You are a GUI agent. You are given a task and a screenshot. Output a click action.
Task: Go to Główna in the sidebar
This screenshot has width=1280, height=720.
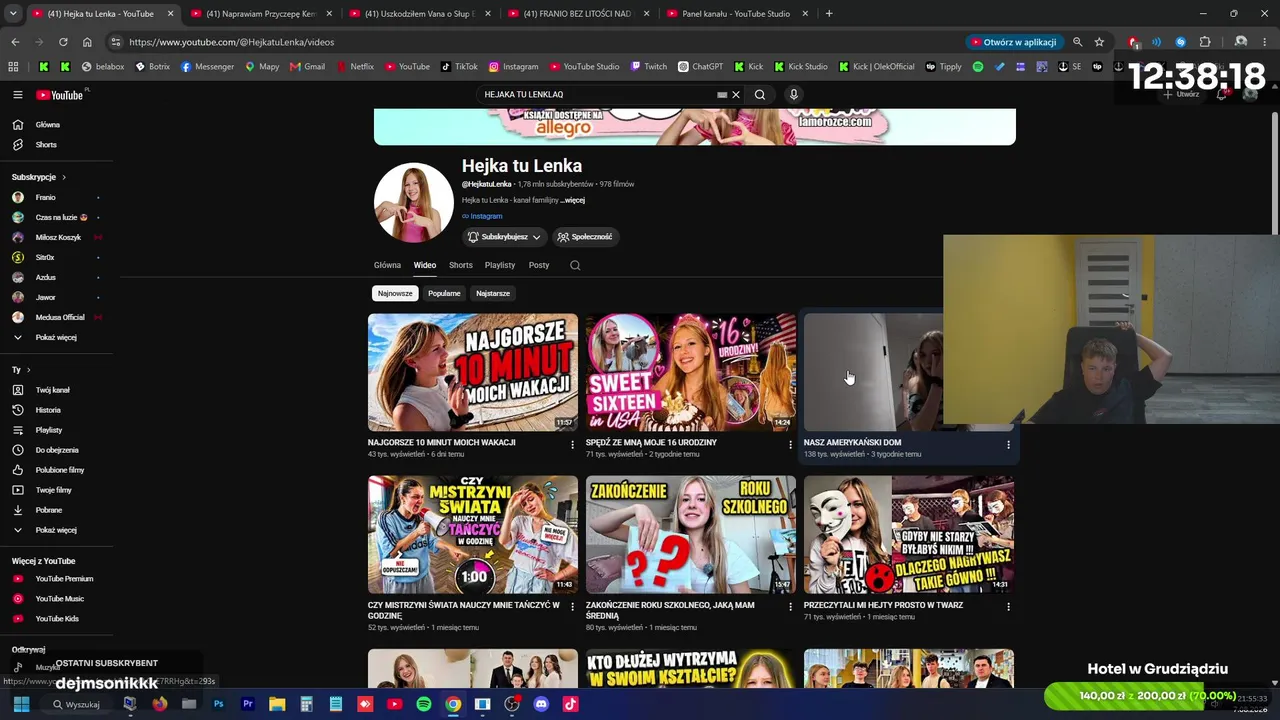[x=47, y=125]
